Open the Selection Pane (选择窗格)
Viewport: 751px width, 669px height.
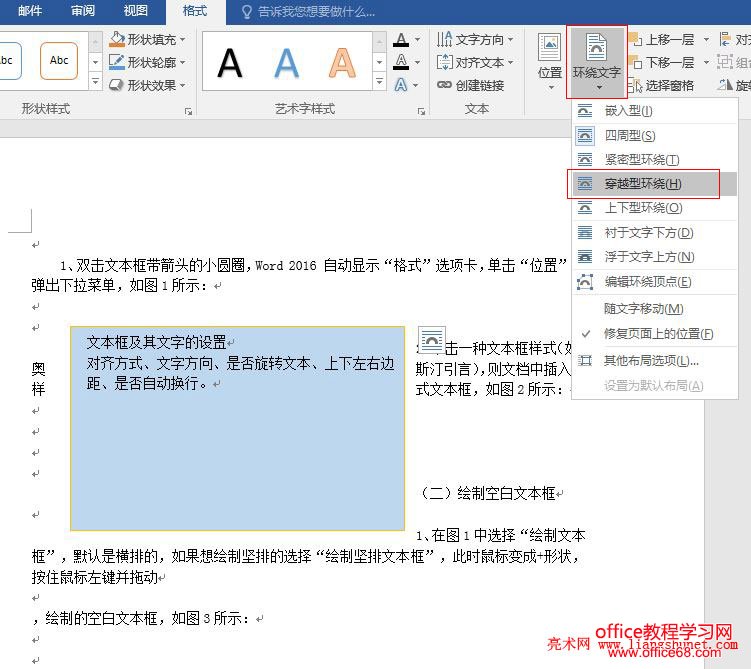661,85
